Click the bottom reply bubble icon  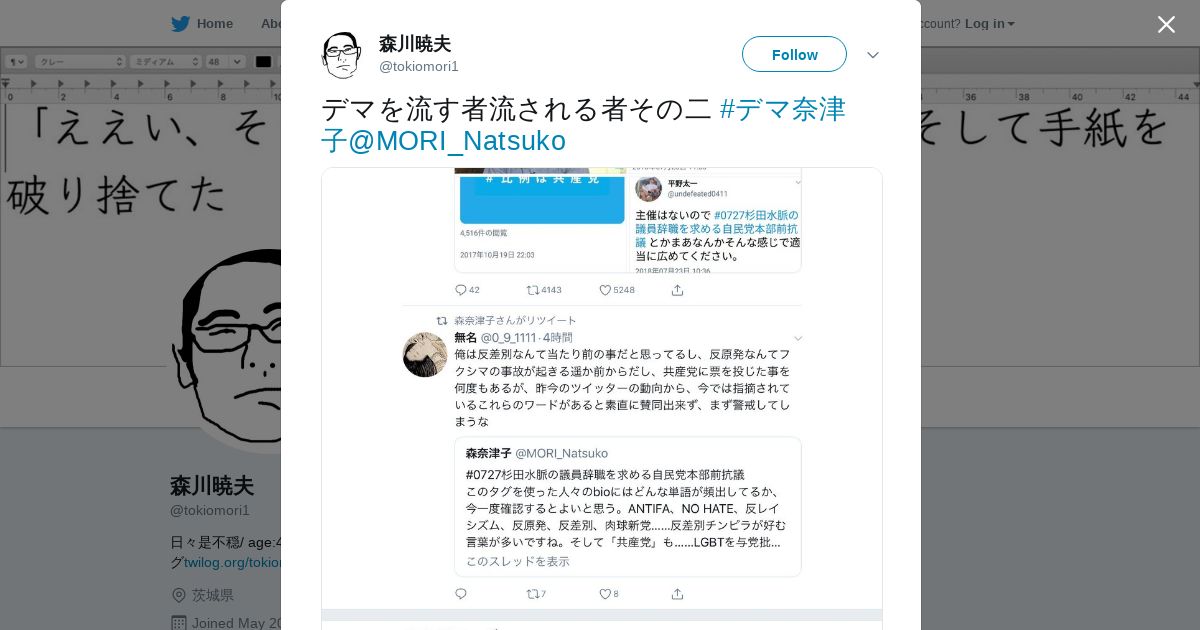pyautogui.click(x=461, y=594)
